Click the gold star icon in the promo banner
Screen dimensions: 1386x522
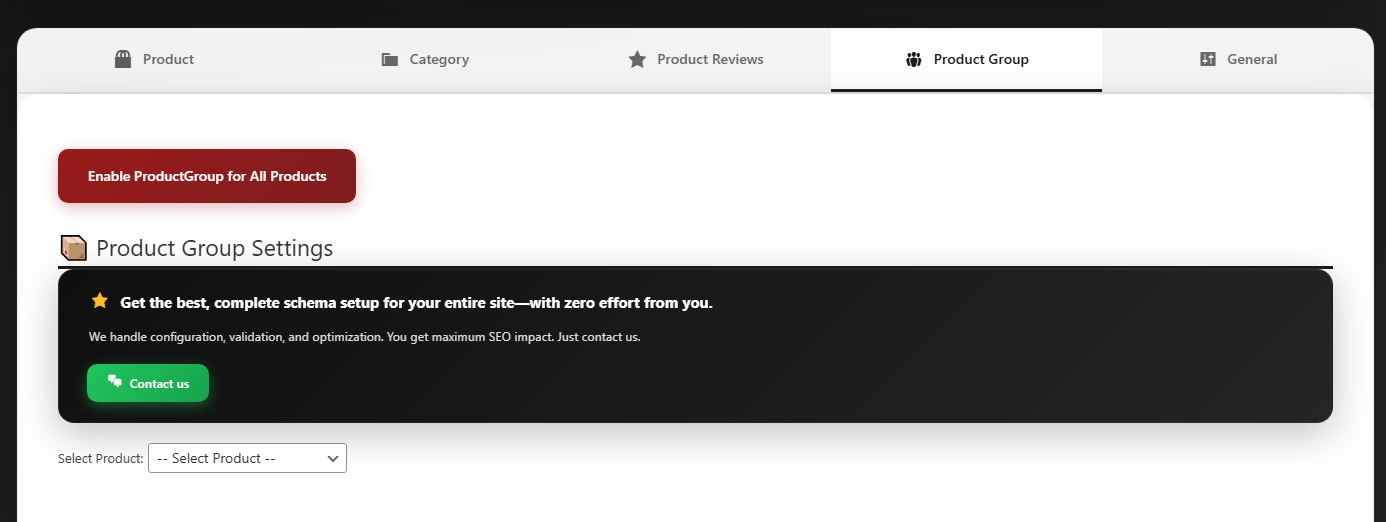99,301
